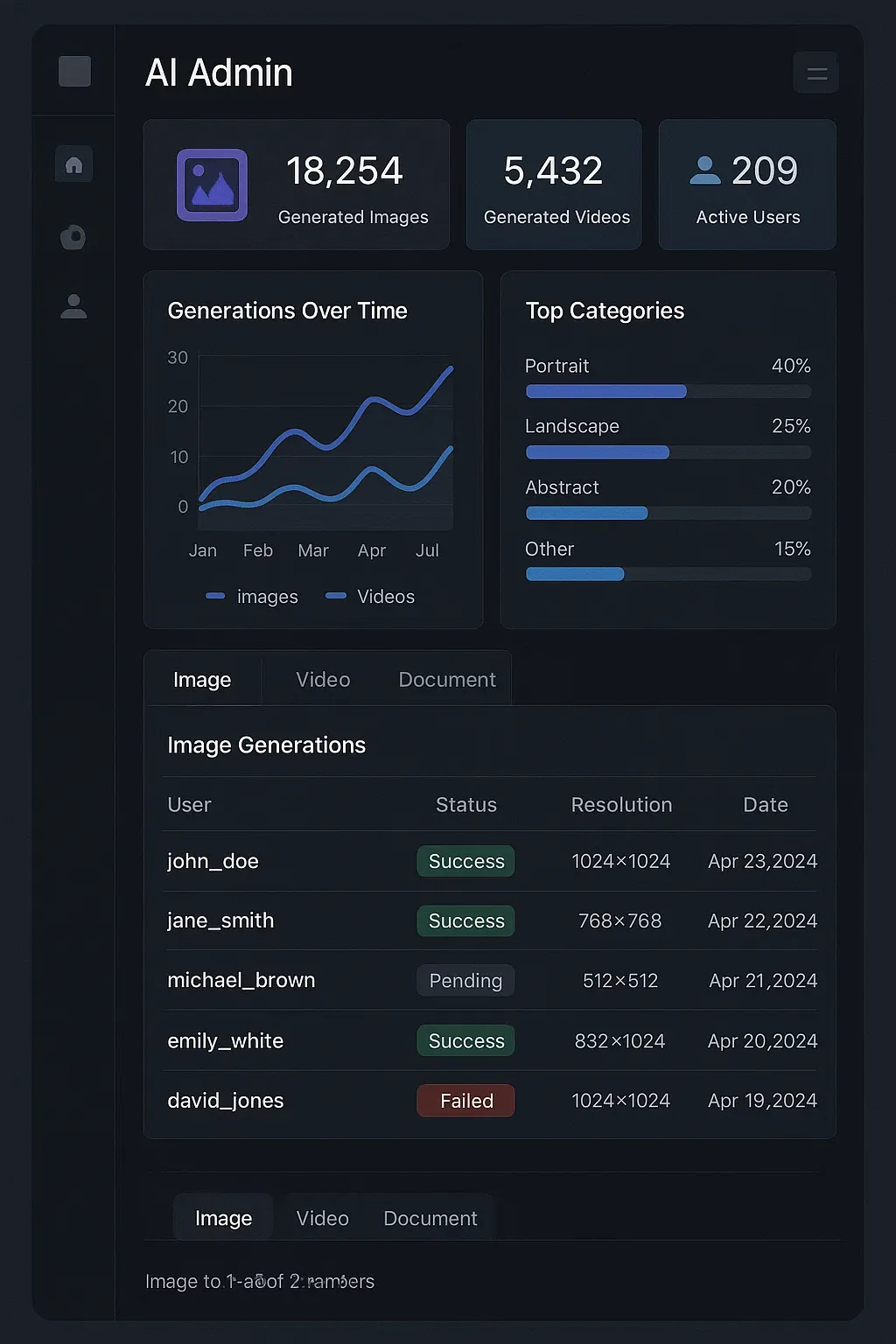Viewport: 896px width, 1344px height.
Task: Click the Generated Images picture icon
Action: coord(212,185)
